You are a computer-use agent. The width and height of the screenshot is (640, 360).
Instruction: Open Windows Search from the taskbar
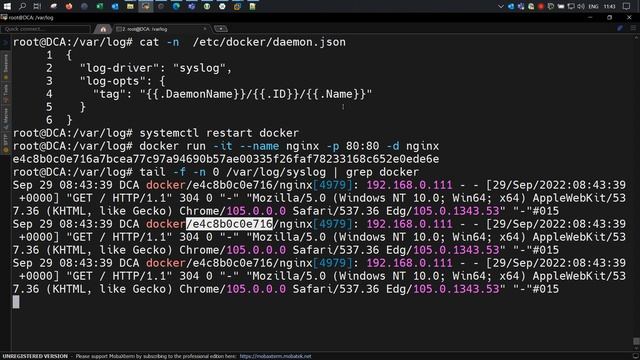click(22, 6)
